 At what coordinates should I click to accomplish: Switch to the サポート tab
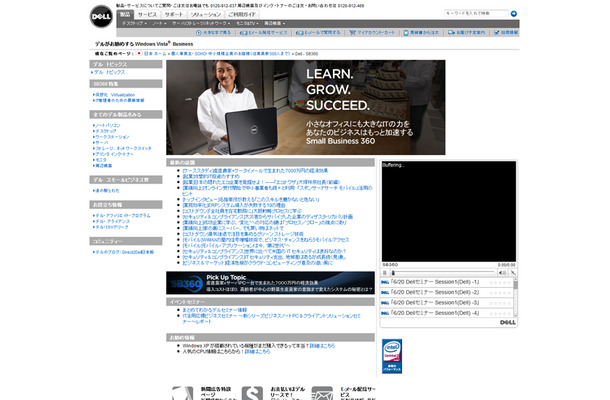point(173,14)
